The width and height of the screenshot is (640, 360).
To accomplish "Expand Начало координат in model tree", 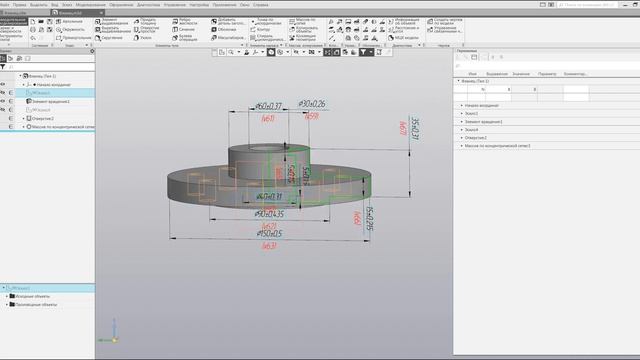I will [x=24, y=84].
